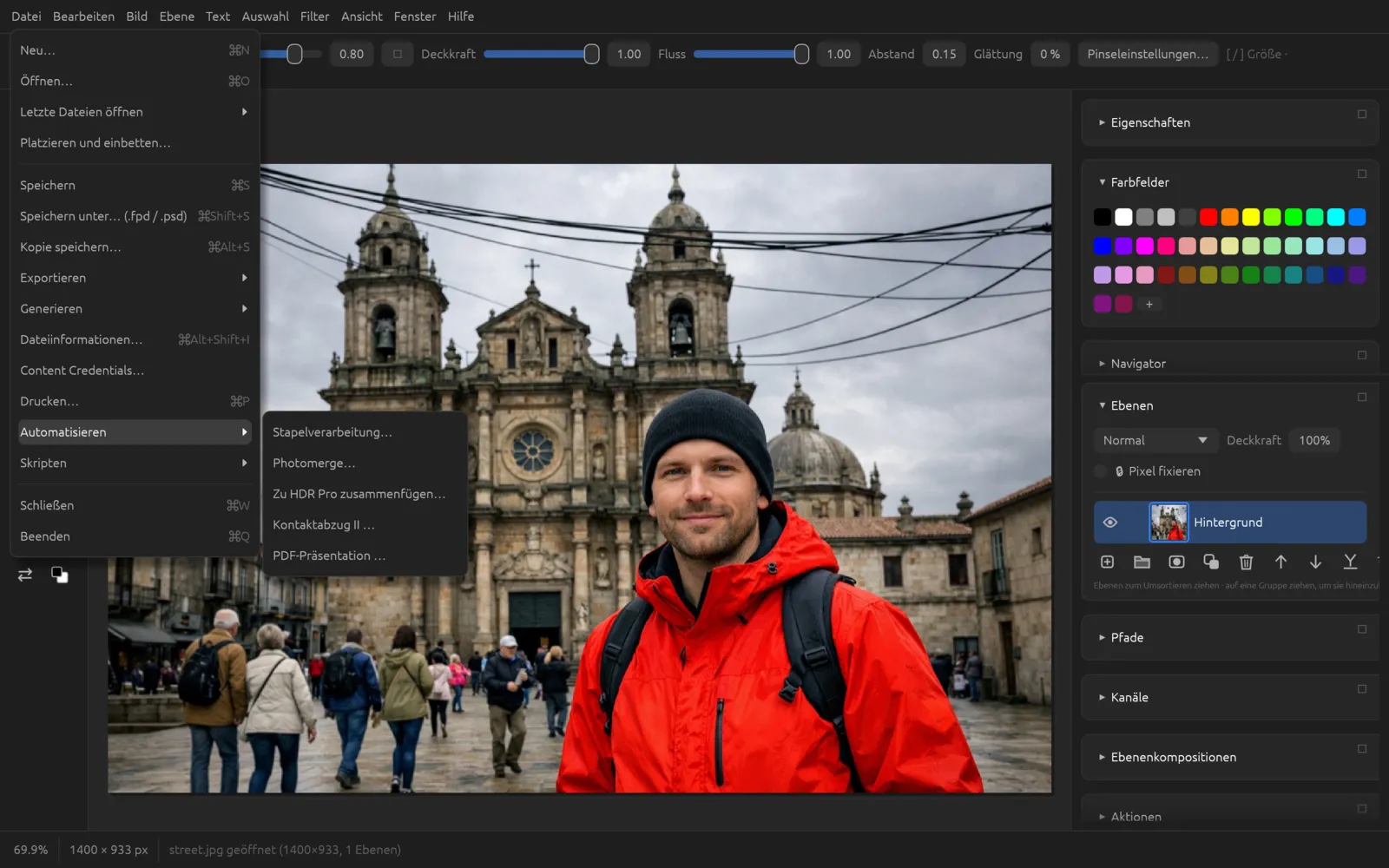Open the Normal blend mode dropdown
Image resolution: width=1389 pixels, height=868 pixels.
coord(1155,441)
